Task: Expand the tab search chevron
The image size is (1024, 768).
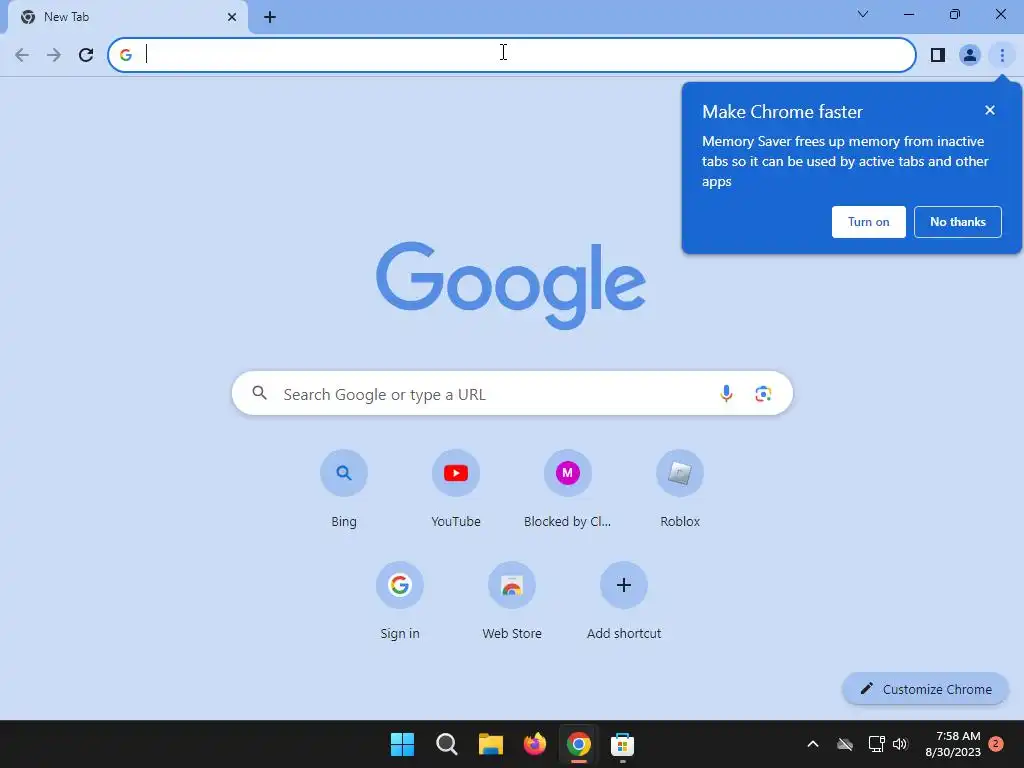Action: click(x=863, y=14)
